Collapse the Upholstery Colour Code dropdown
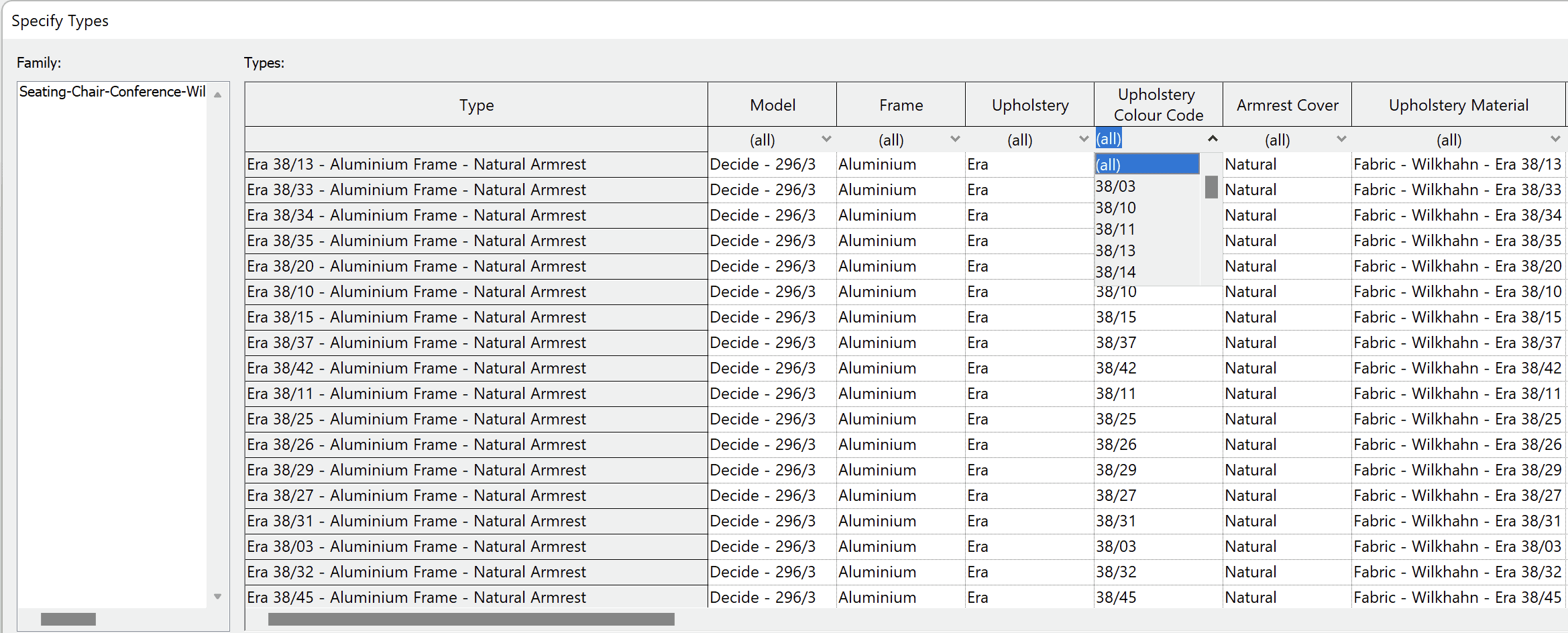Viewport: 1568px width, 633px height. [x=1213, y=139]
